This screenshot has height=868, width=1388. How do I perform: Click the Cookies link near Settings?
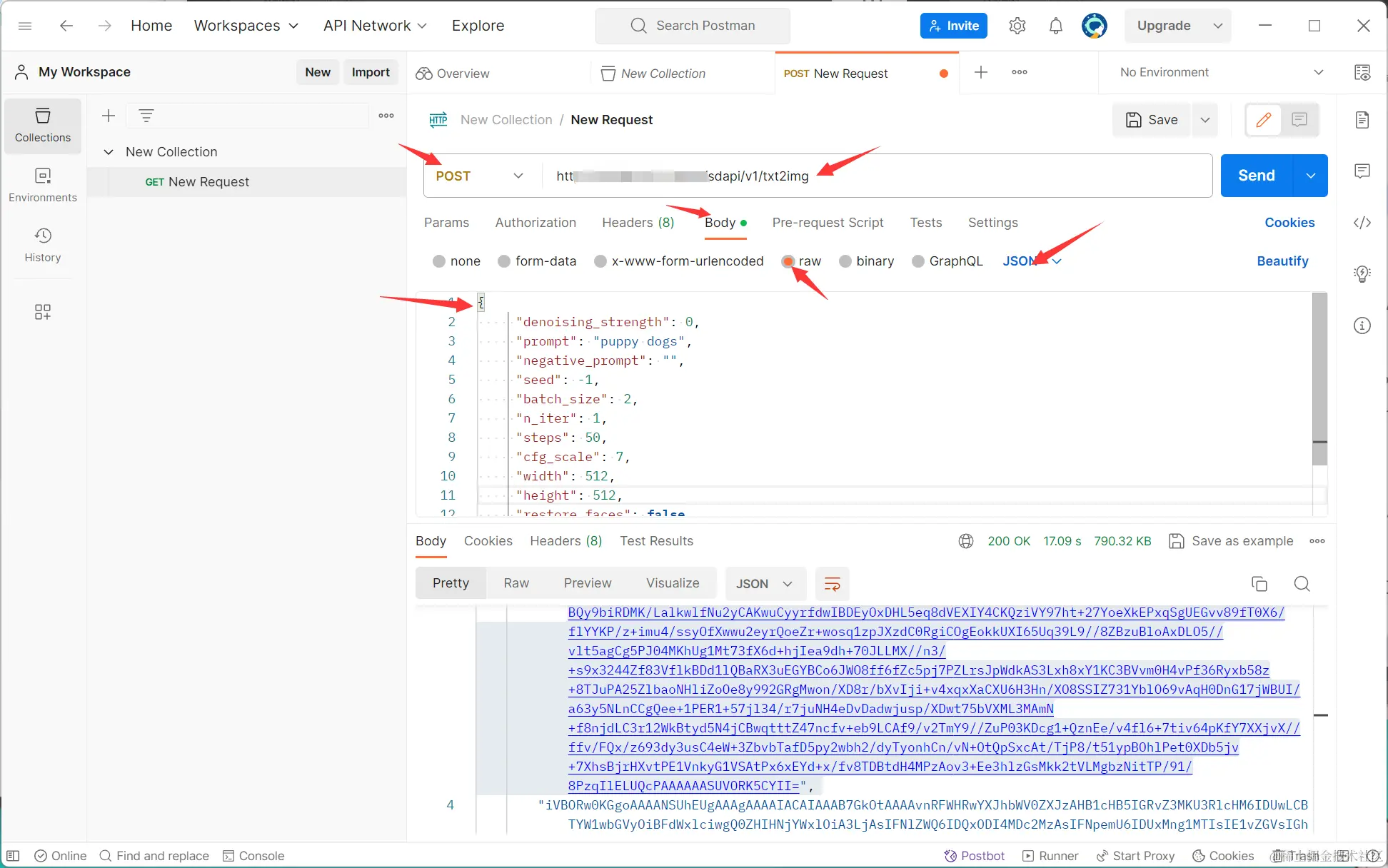[1289, 223]
